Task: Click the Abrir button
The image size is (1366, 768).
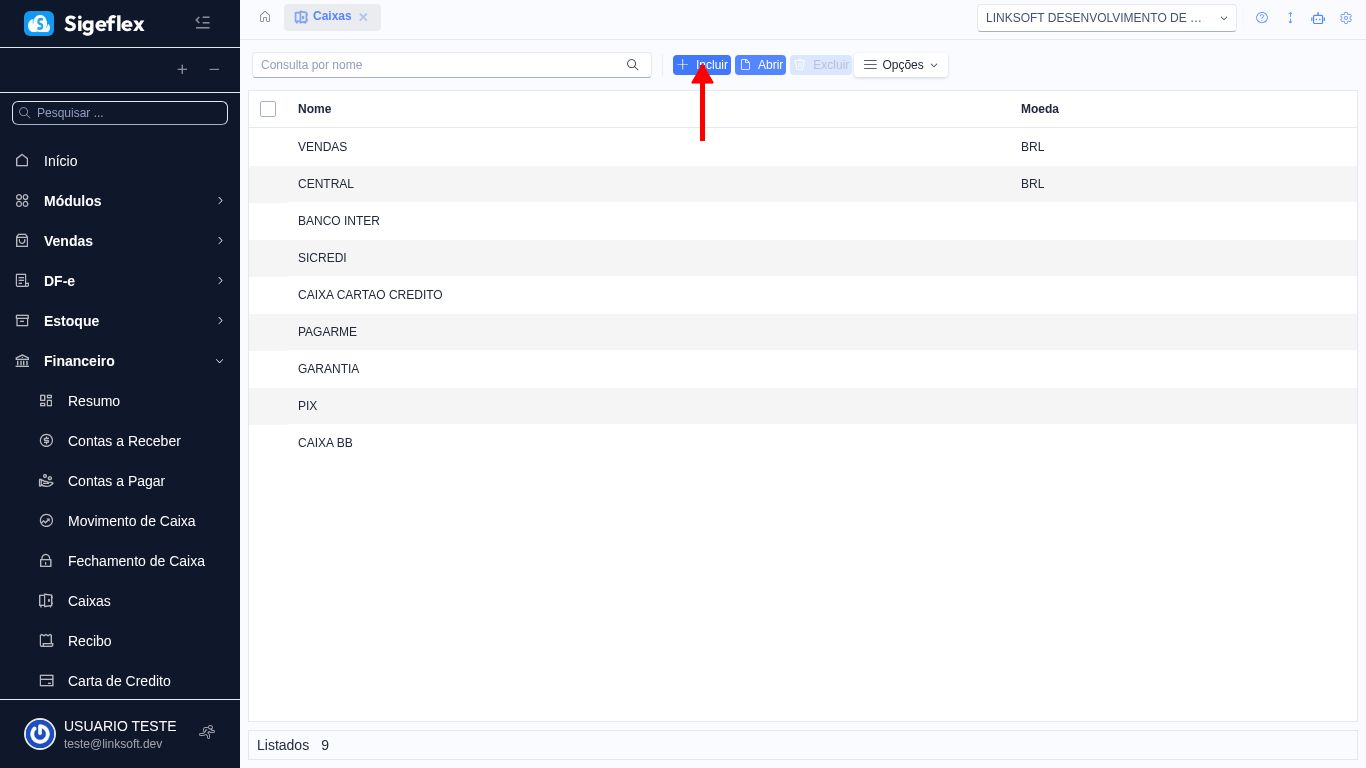Action: (760, 65)
